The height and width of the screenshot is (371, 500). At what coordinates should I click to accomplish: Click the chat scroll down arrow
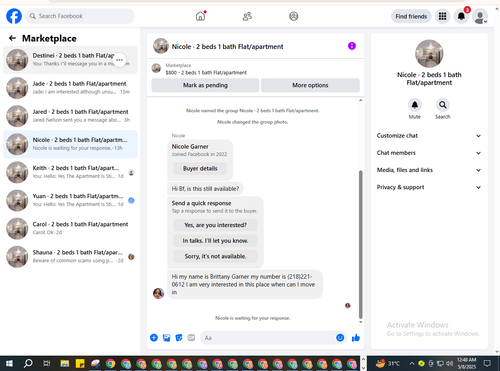point(360,322)
